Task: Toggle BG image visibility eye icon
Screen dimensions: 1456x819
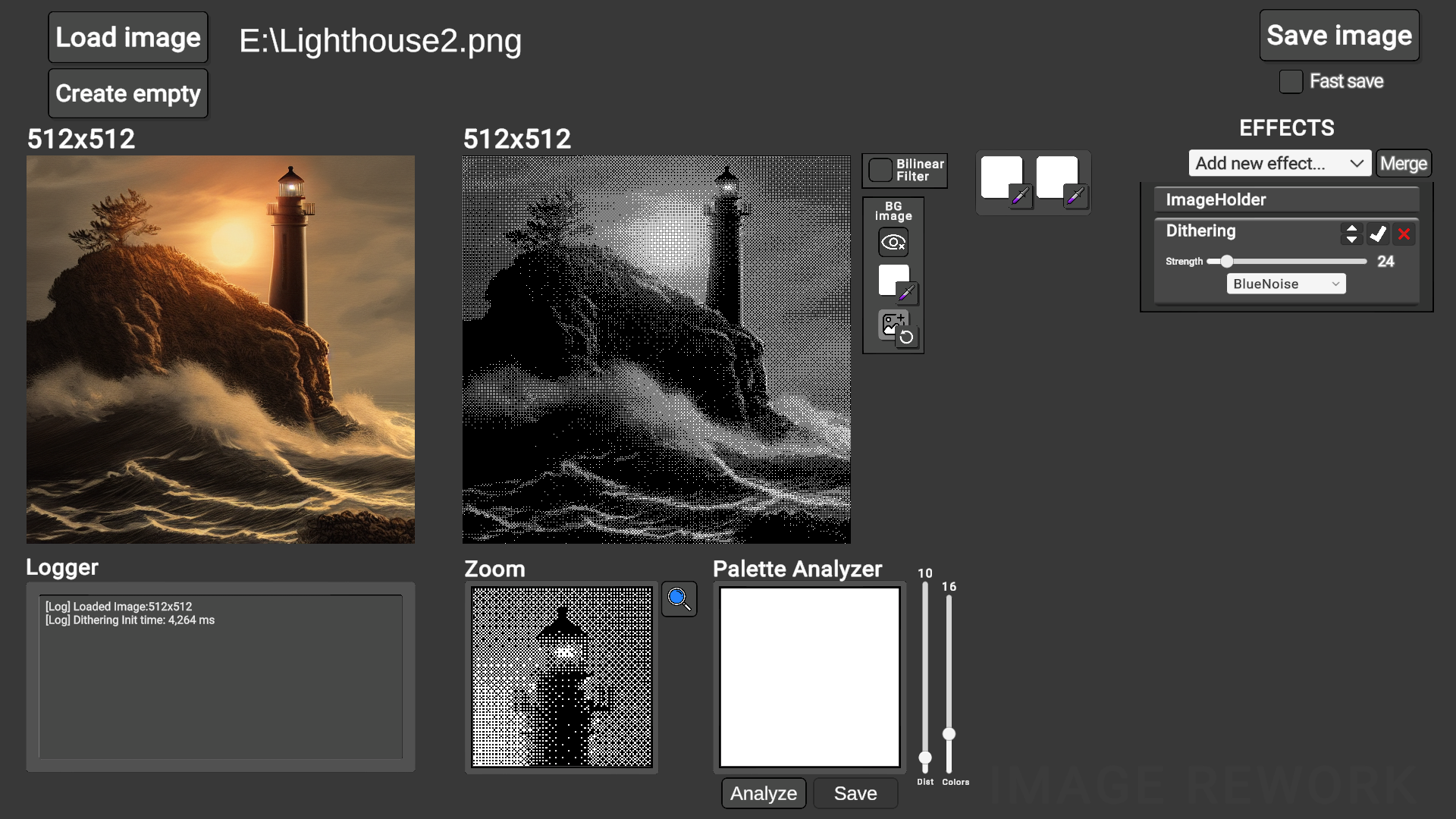Action: point(893,243)
